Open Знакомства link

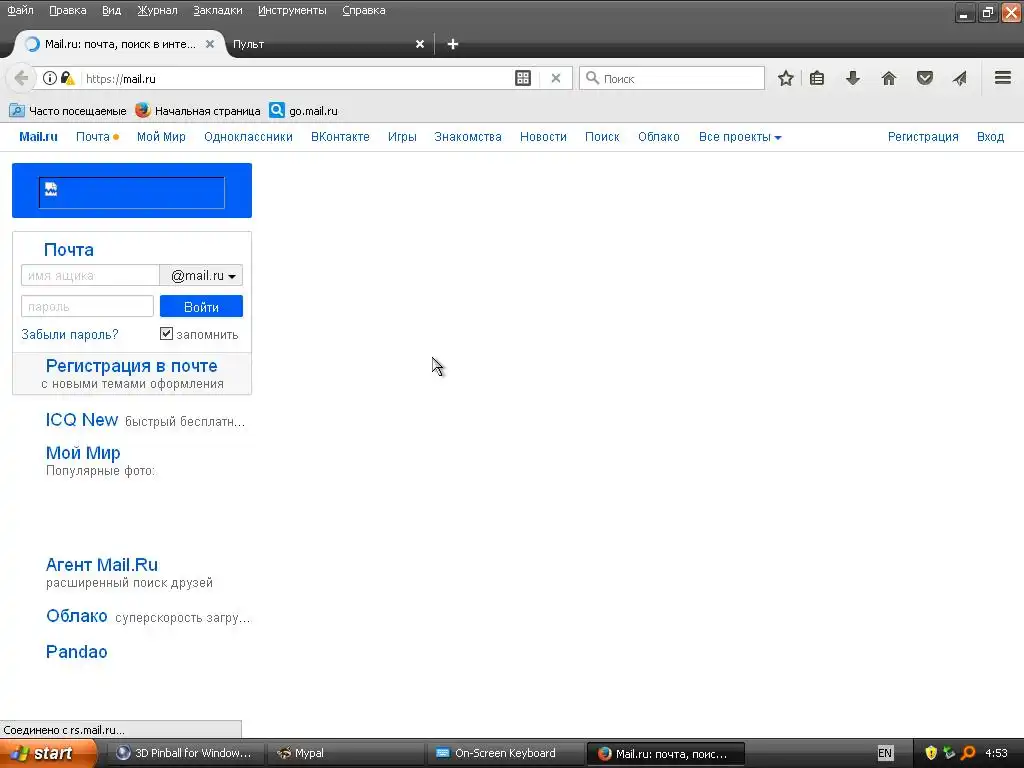[x=468, y=137]
